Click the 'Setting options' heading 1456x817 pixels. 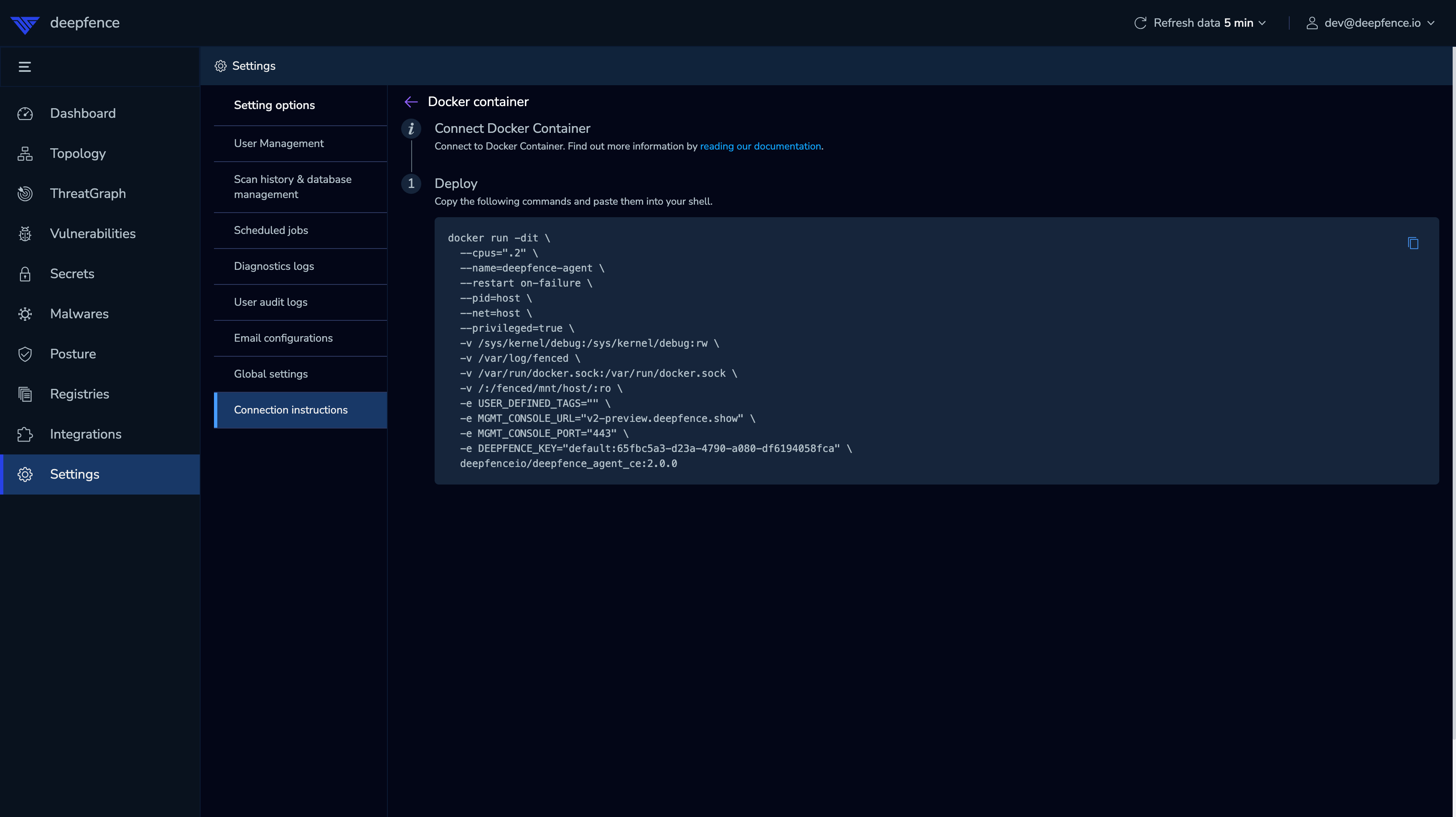[274, 105]
